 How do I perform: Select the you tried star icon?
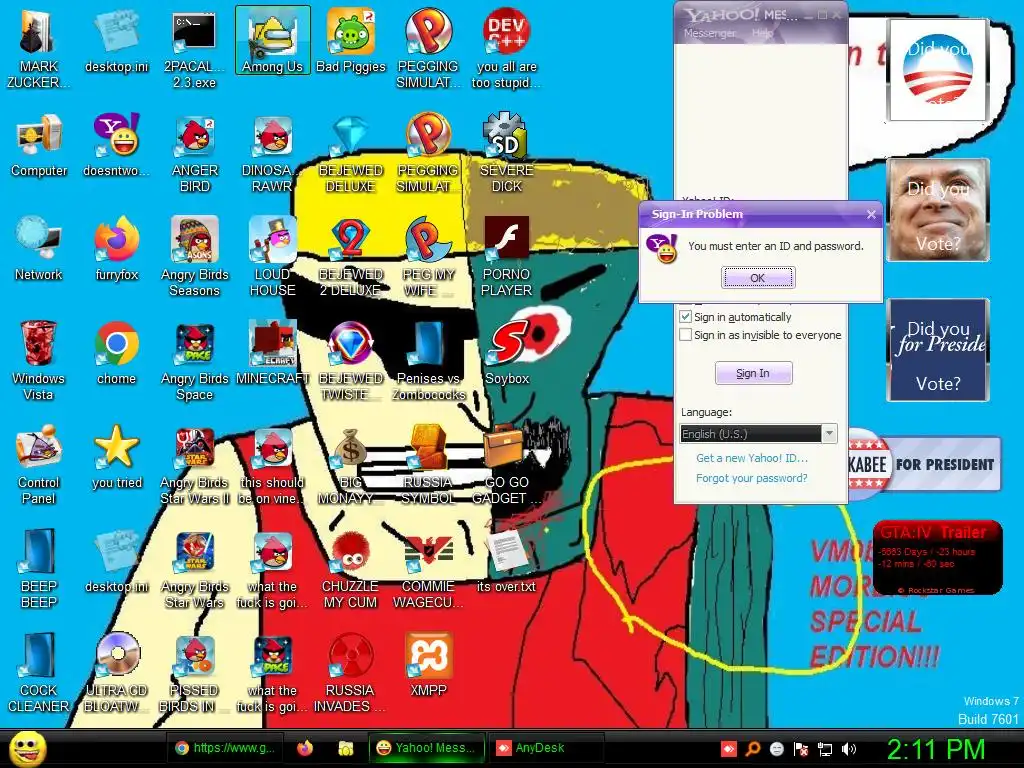point(116,456)
